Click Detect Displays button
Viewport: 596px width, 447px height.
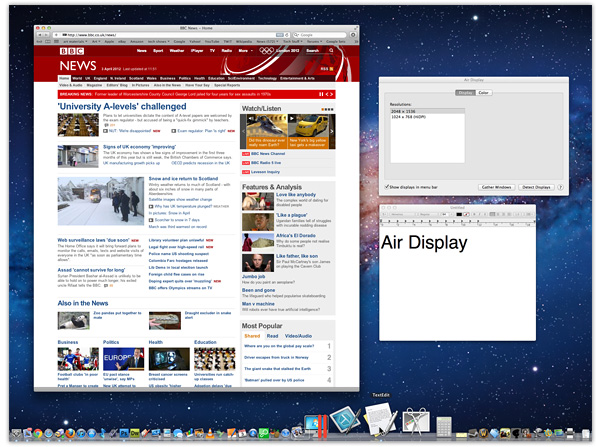tap(536, 187)
